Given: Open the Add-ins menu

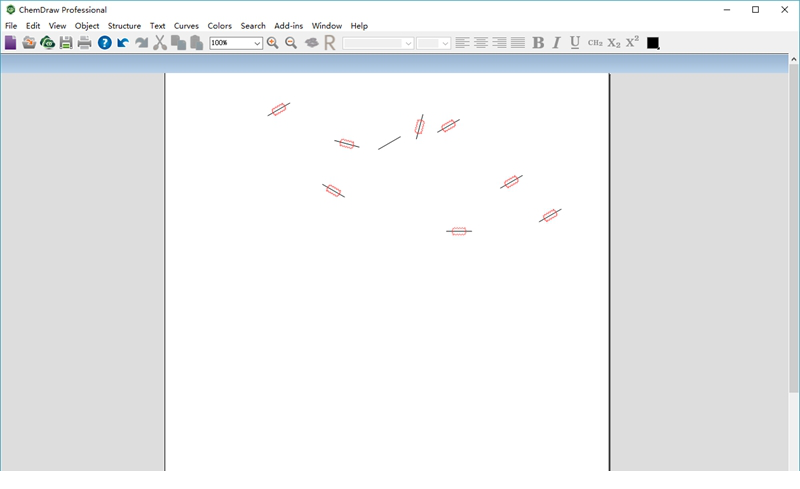Looking at the screenshot, I should coord(288,26).
